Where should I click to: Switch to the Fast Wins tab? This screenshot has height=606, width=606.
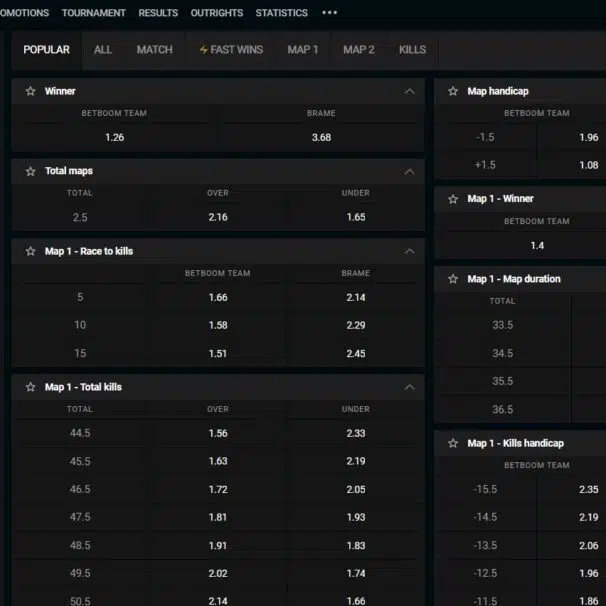(231, 50)
